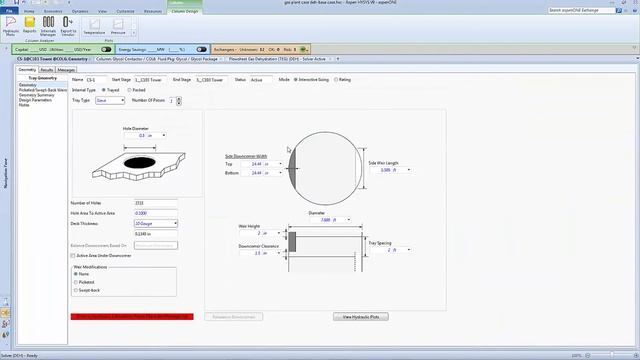Select the highlighted orange navigation pane icon
The image size is (640, 360).
tap(5, 313)
